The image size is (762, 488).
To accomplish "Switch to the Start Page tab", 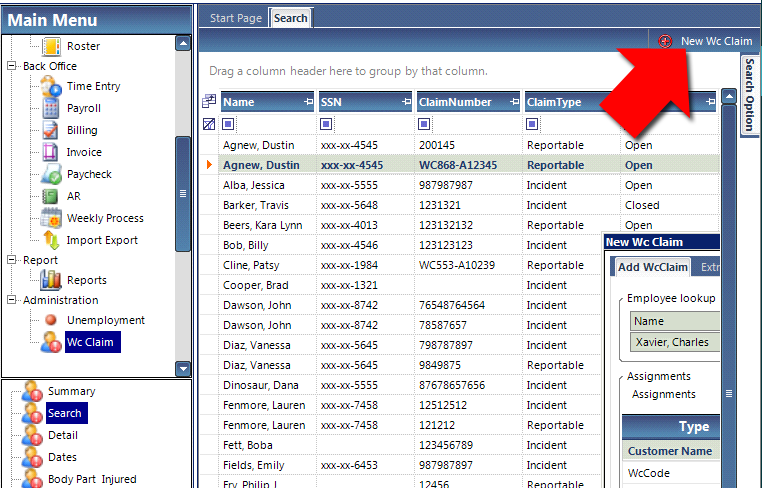I will [x=236, y=18].
